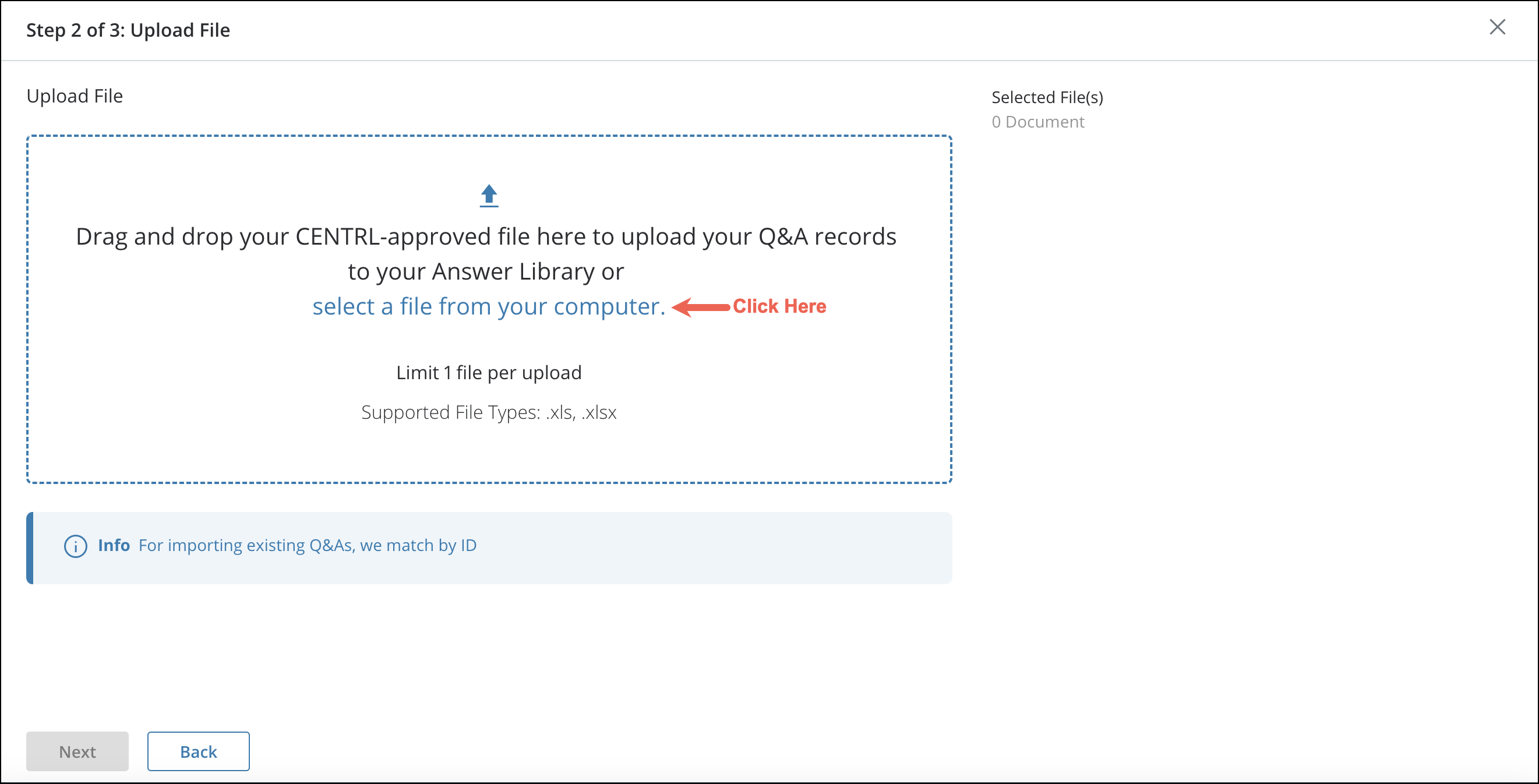
Task: Click the '0 Document' text under Selected Files
Action: pyautogui.click(x=1038, y=122)
